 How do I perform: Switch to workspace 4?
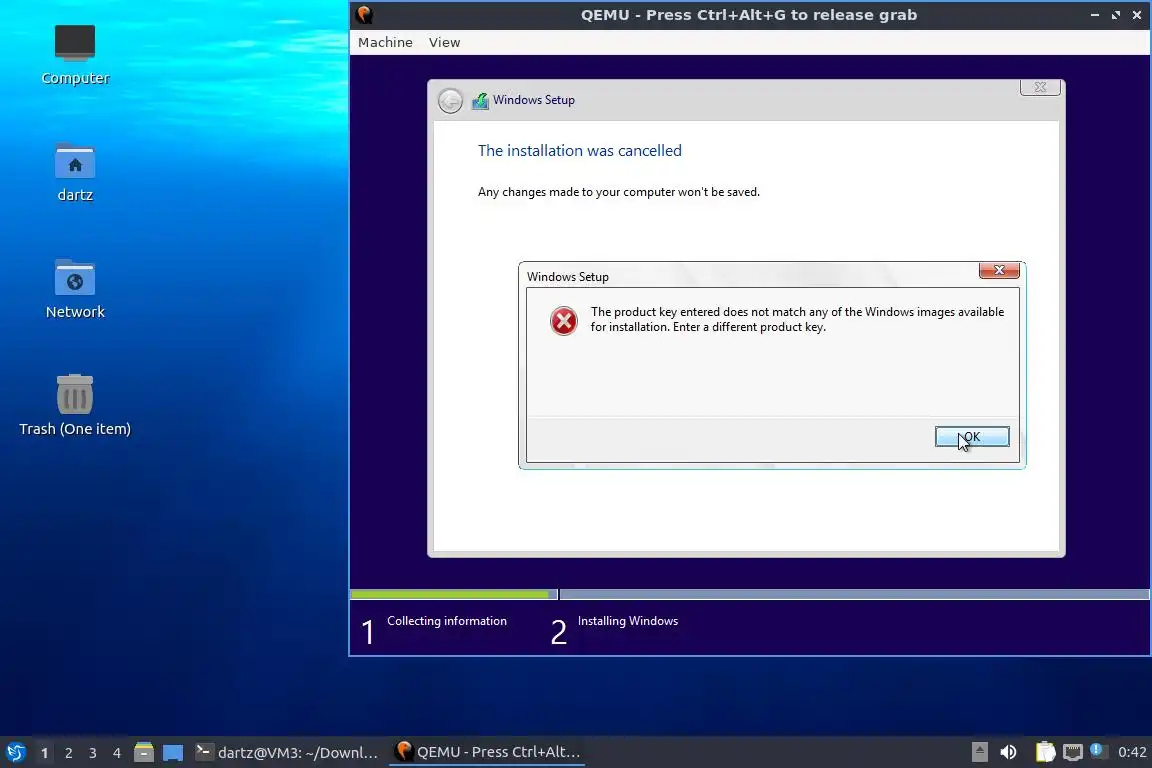coord(117,753)
